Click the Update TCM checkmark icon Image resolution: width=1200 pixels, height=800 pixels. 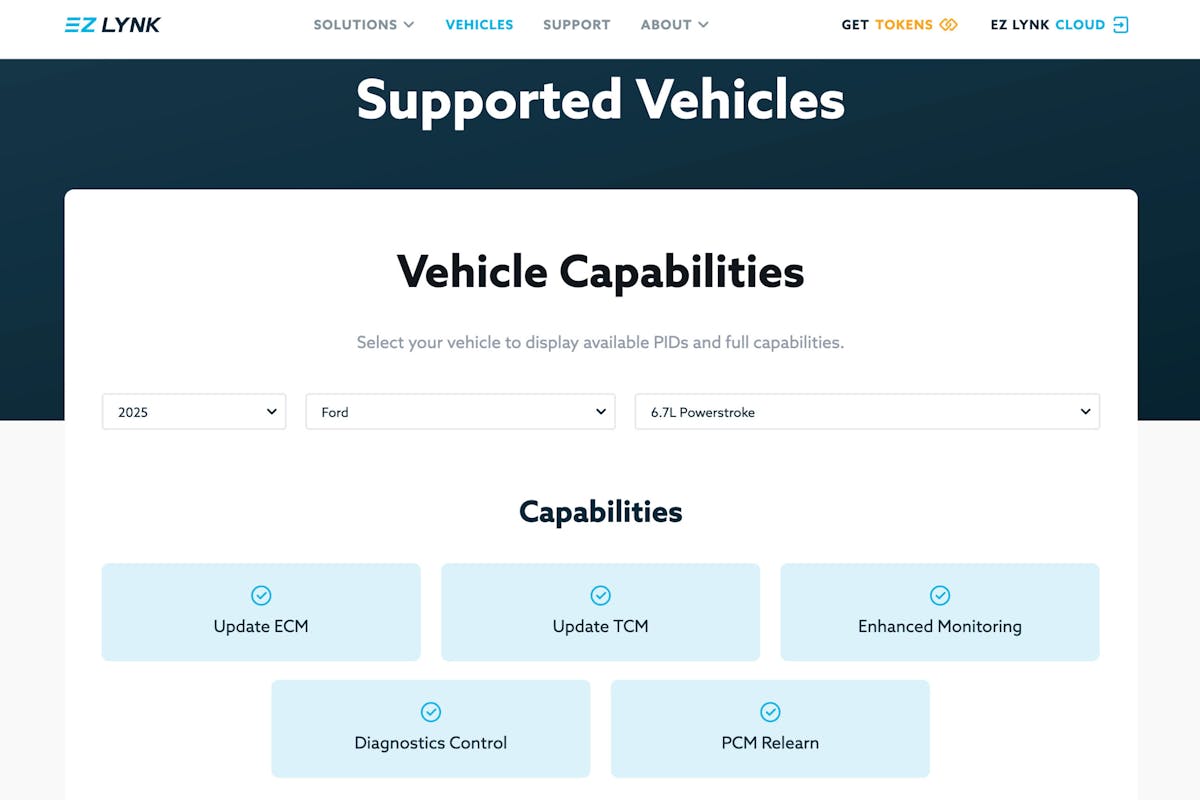pos(600,596)
